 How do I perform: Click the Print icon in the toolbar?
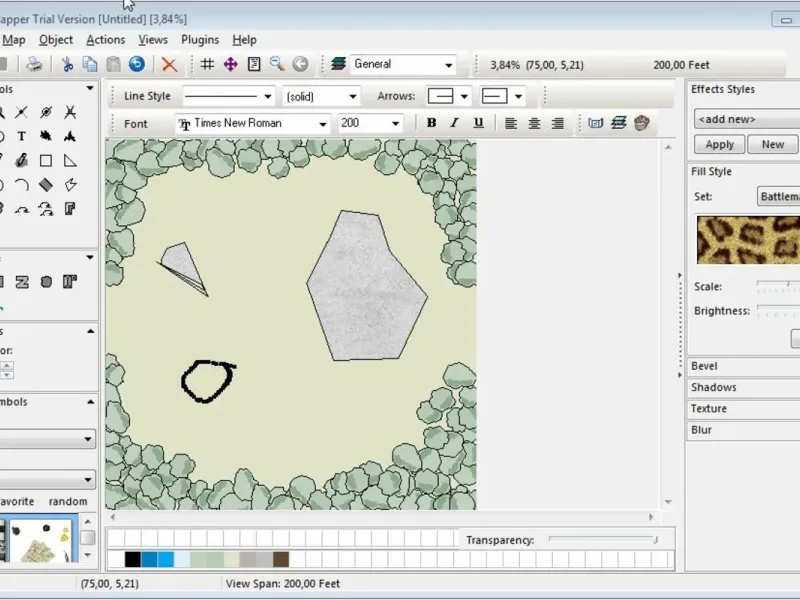(x=34, y=64)
